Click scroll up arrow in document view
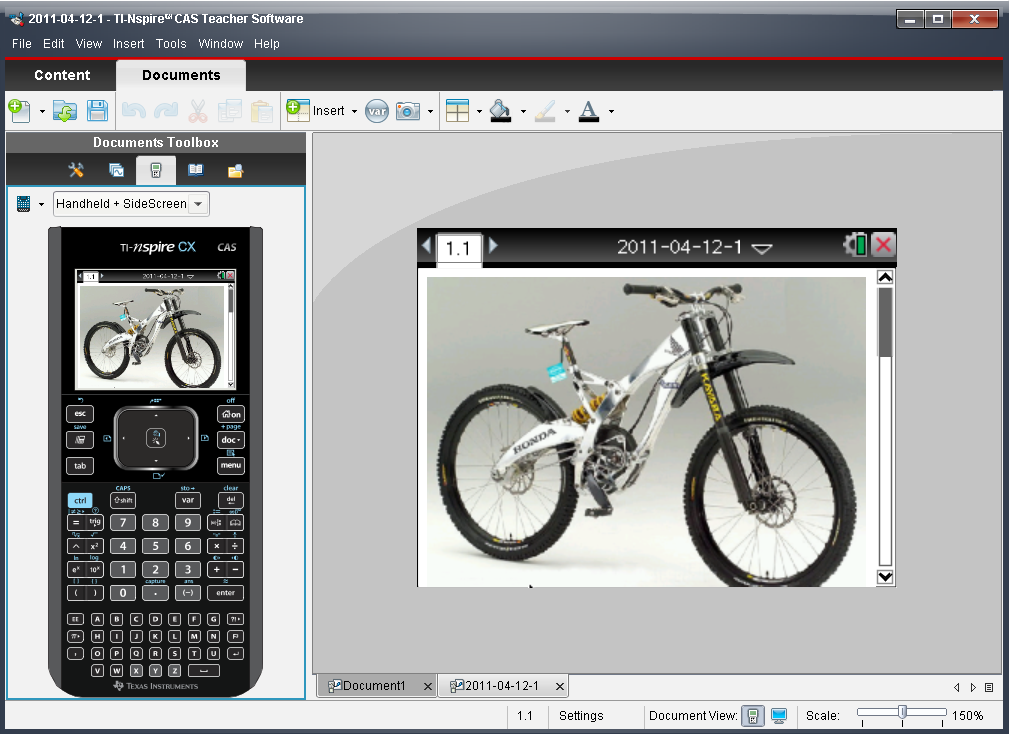The width and height of the screenshot is (1009, 734). (x=885, y=277)
